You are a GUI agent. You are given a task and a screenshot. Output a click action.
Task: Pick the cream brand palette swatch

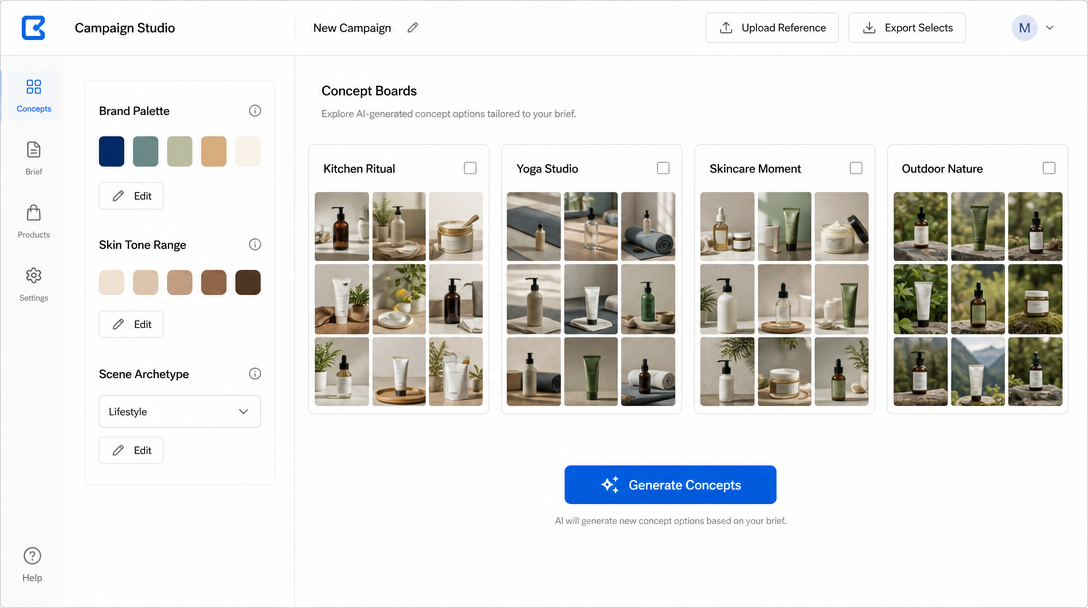[x=248, y=151]
